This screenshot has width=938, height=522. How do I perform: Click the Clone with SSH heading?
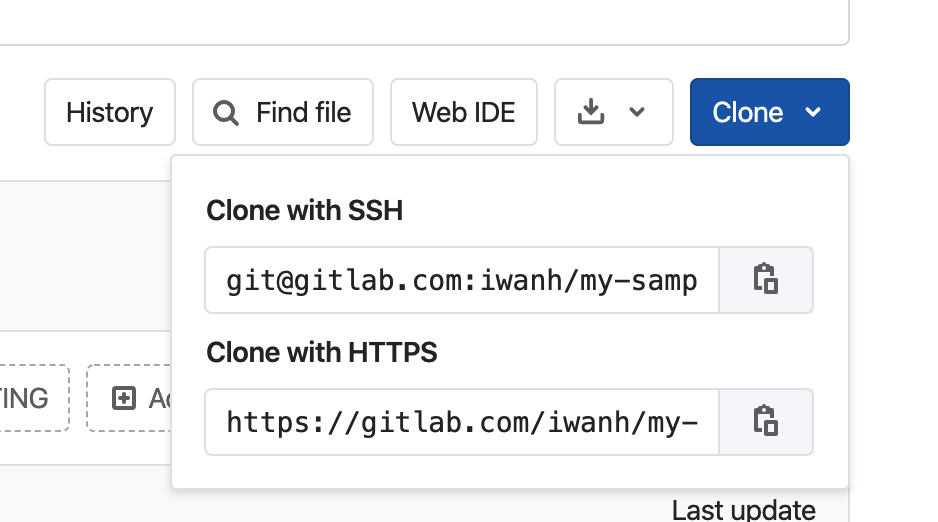[x=304, y=211]
